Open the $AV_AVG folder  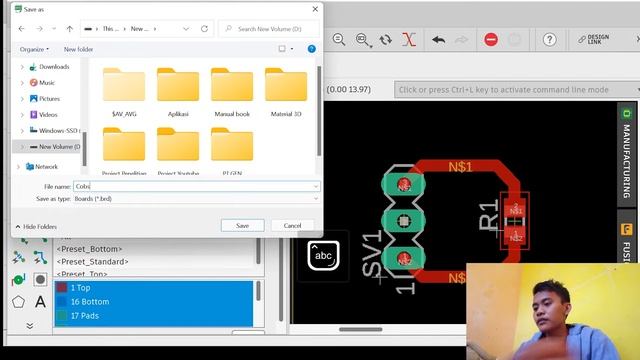click(124, 93)
